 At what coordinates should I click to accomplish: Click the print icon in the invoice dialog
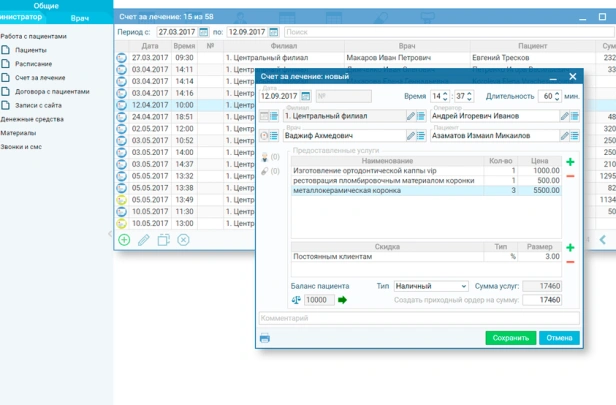(x=265, y=338)
